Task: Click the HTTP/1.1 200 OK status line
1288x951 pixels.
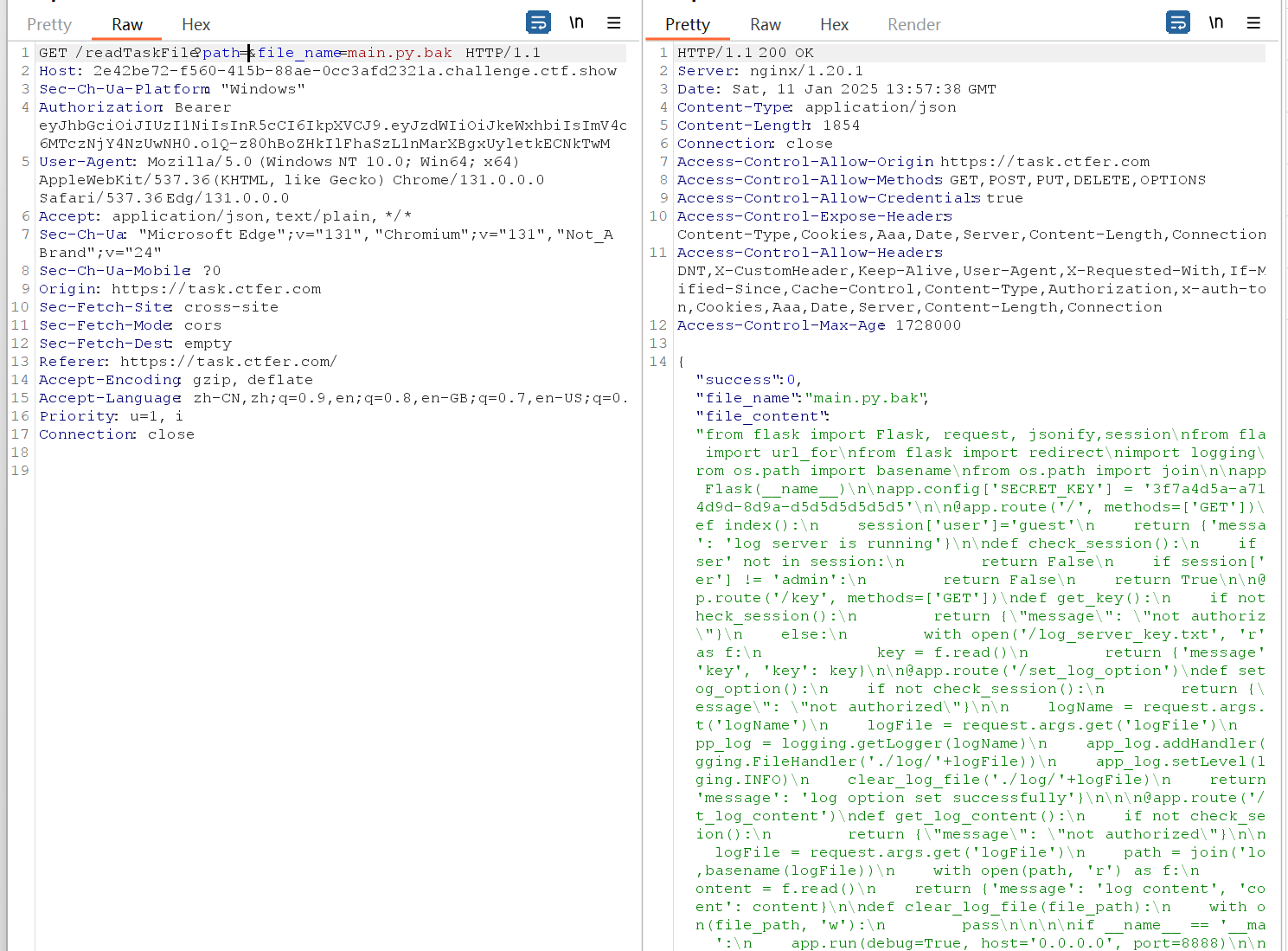Action: click(746, 53)
